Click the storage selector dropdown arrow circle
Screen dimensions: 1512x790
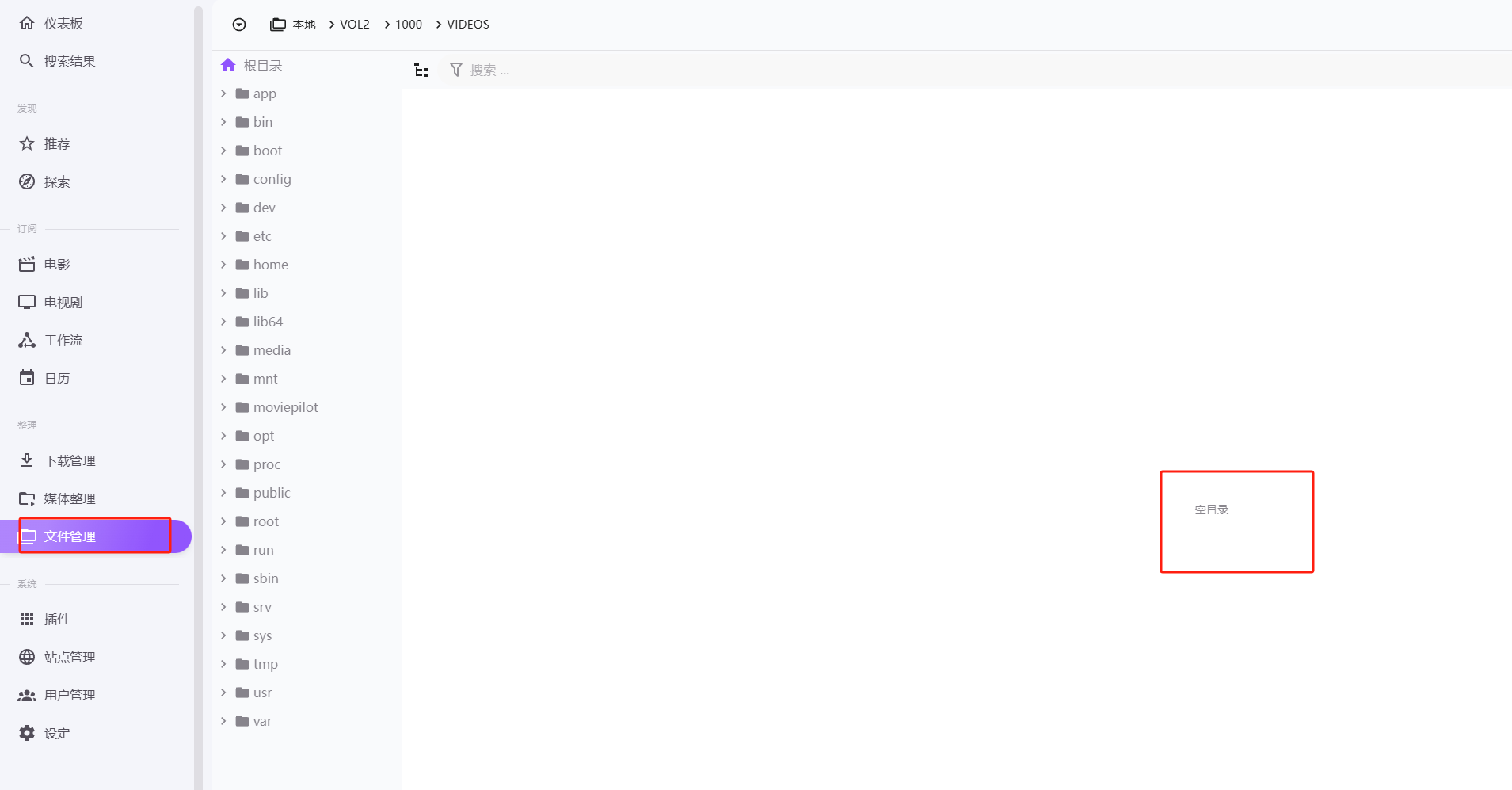pos(239,25)
